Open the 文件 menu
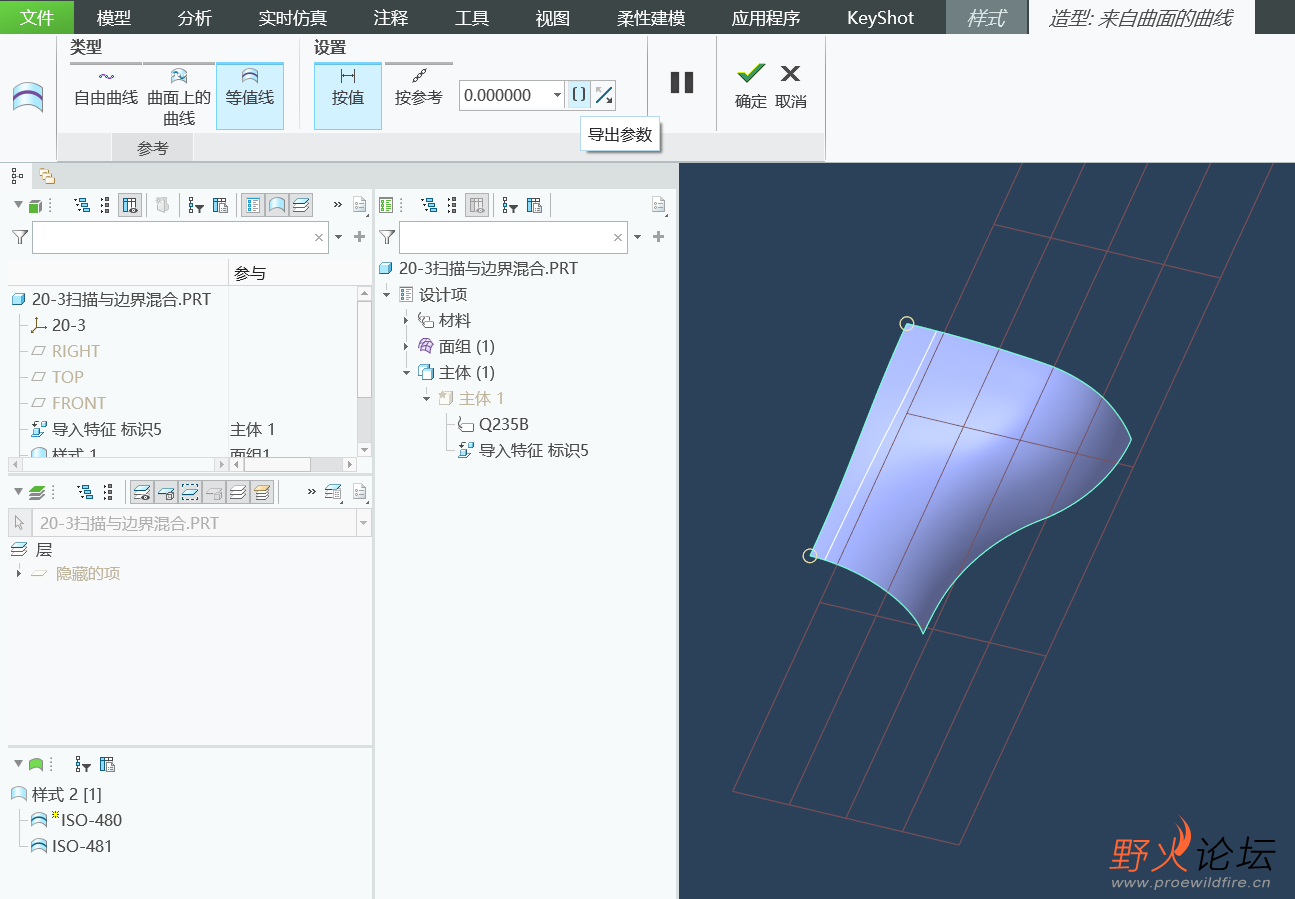Image resolution: width=1295 pixels, height=899 pixels. click(37, 18)
